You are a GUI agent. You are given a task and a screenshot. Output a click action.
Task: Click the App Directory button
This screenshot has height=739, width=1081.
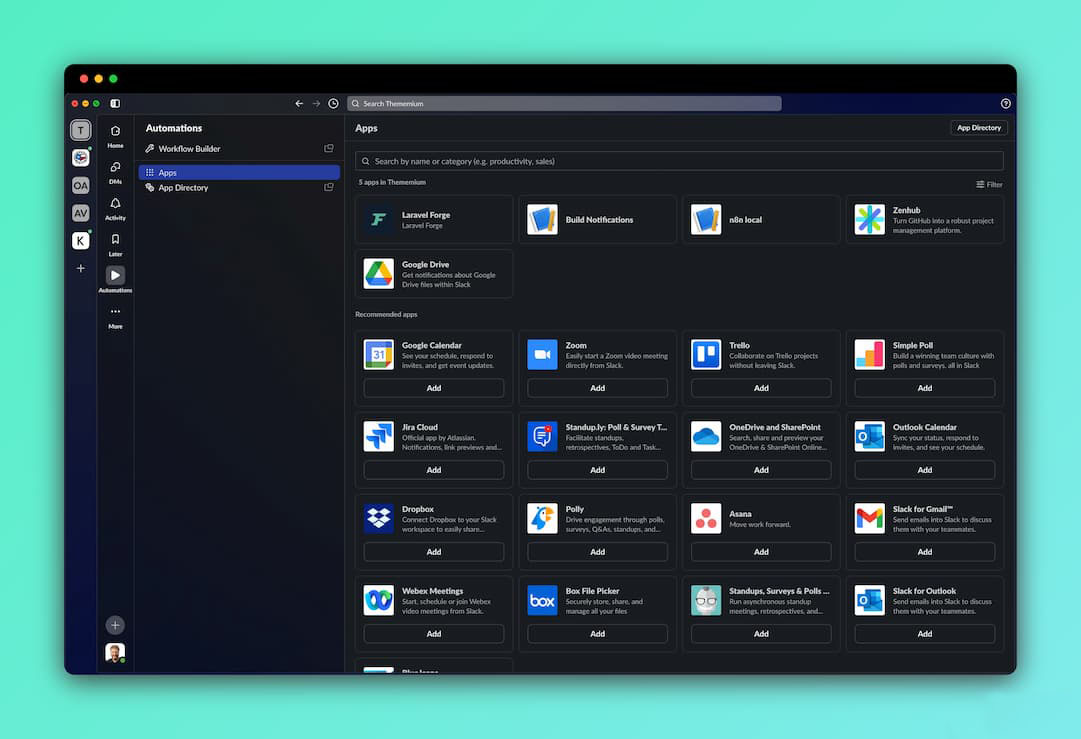coord(979,128)
